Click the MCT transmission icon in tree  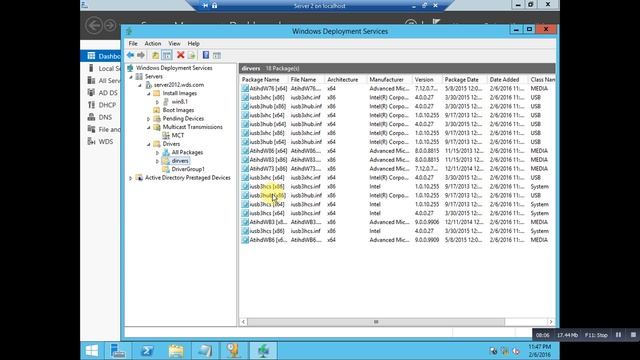point(166,135)
